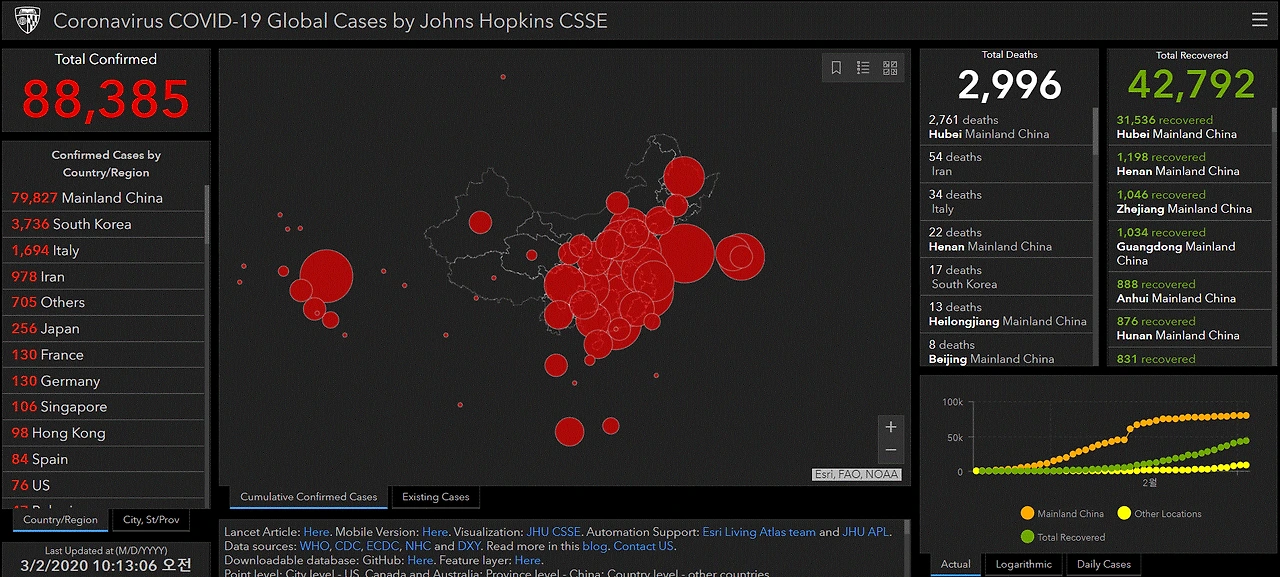Viewport: 1280px width, 577px height.
Task: Zoom in the map with plus button
Action: point(891,427)
